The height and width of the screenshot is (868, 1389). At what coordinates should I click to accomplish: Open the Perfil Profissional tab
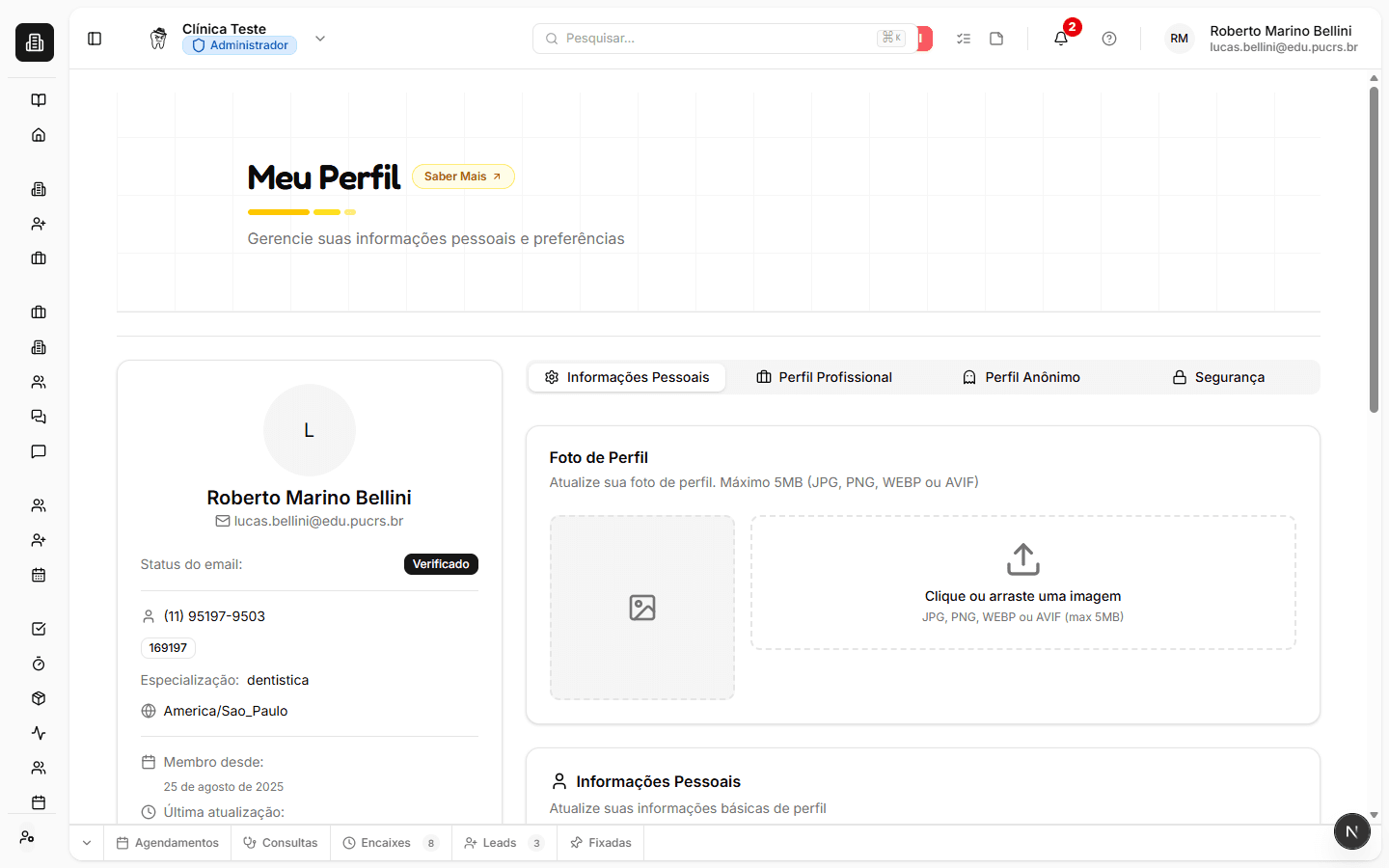[x=824, y=377]
